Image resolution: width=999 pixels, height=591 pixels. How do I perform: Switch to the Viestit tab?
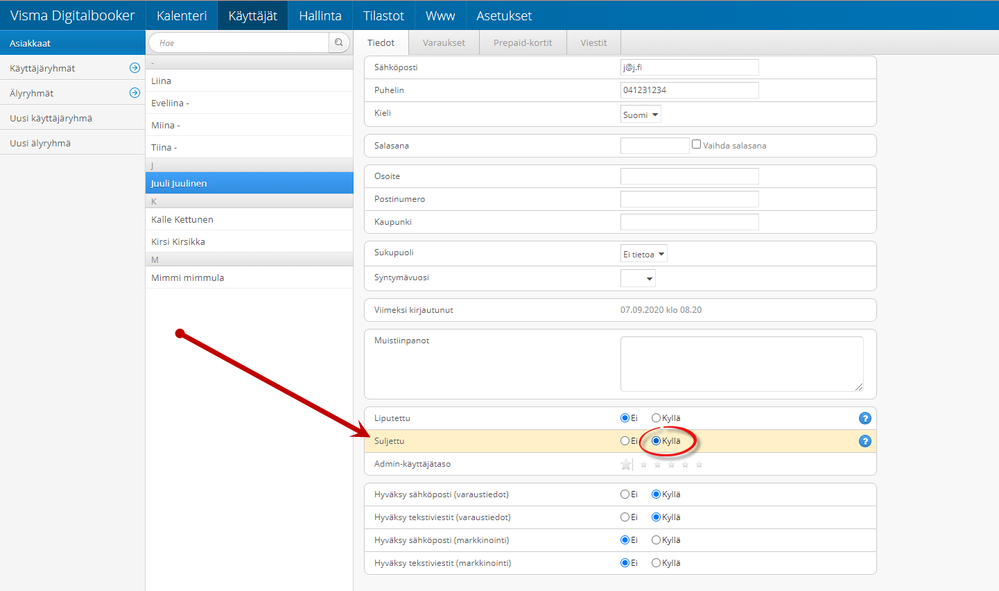pos(593,43)
